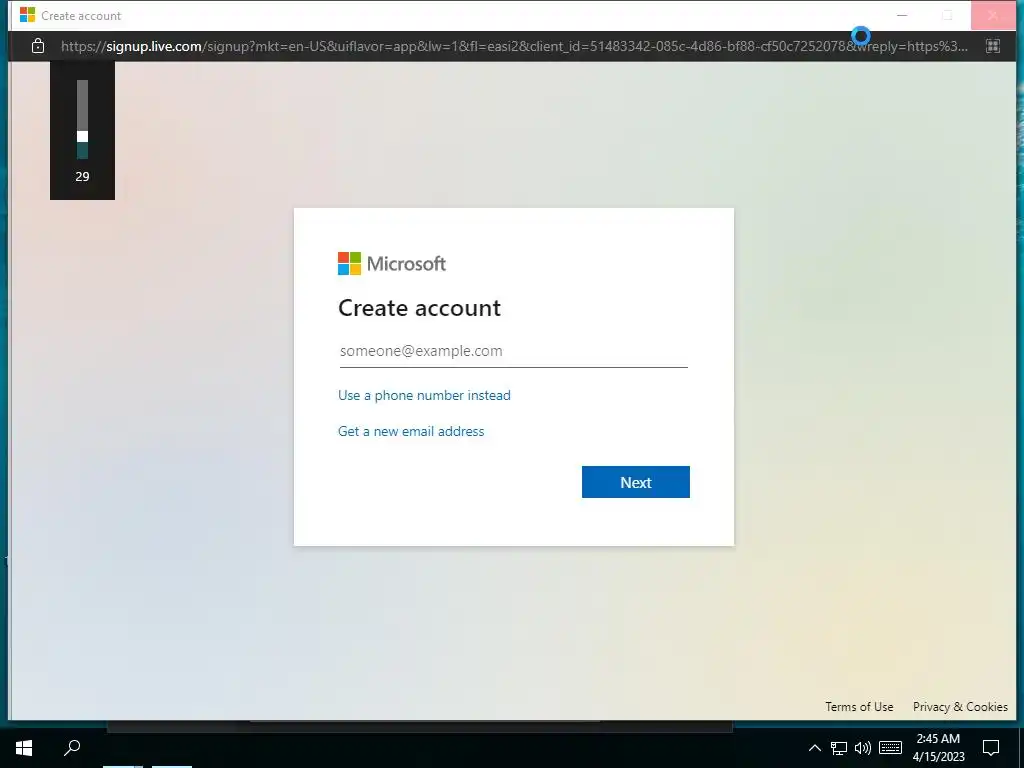Image resolution: width=1024 pixels, height=768 pixels.
Task: Open 'Get a new email address' link
Action: (x=411, y=431)
